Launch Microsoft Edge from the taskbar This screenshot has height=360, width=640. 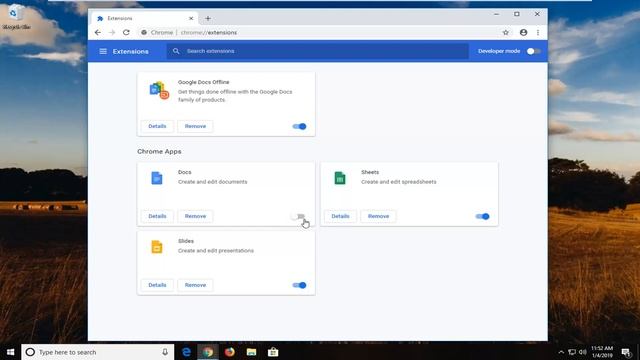[187, 352]
